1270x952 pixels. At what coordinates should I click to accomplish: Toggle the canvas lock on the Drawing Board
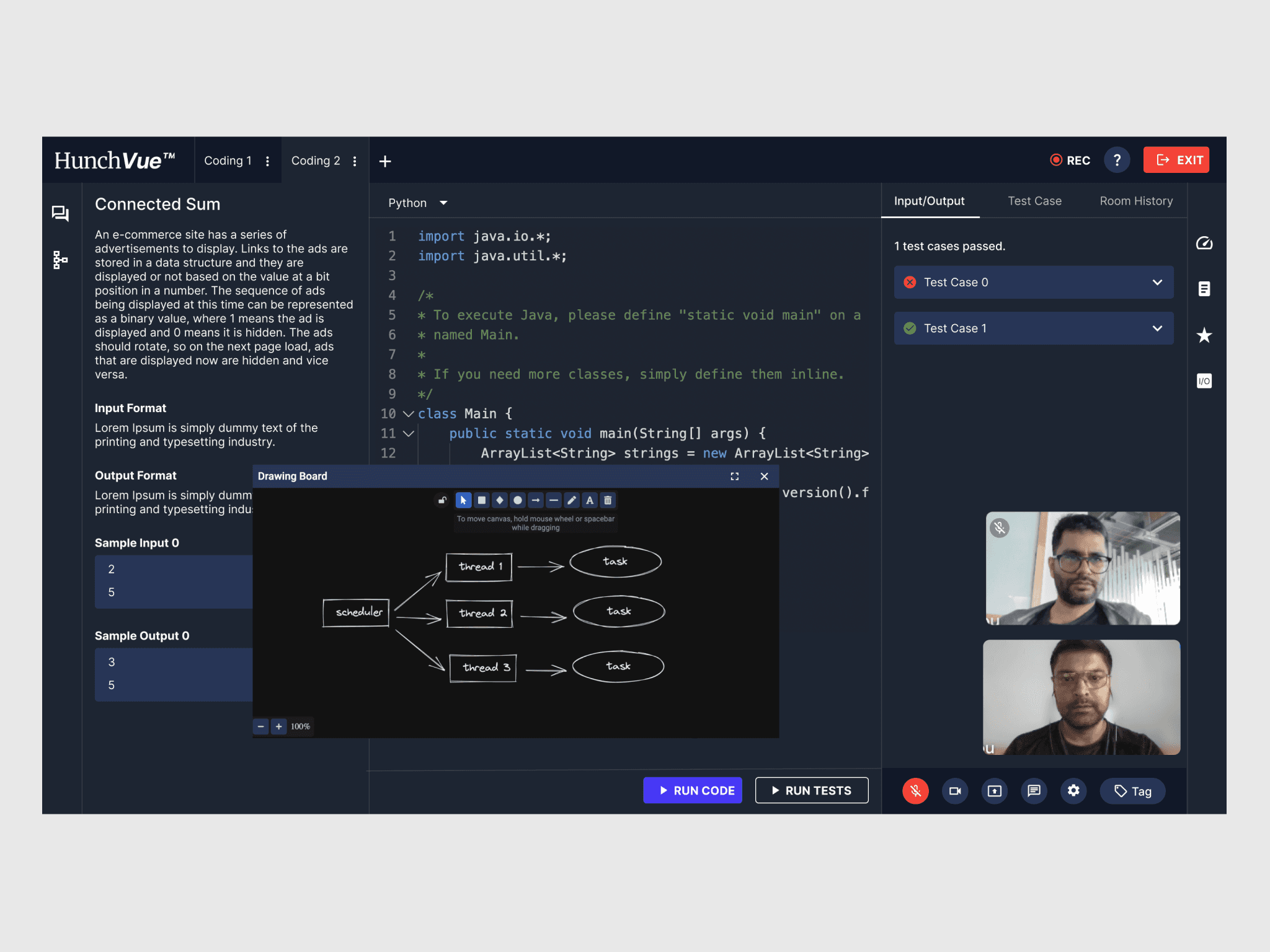click(x=442, y=500)
